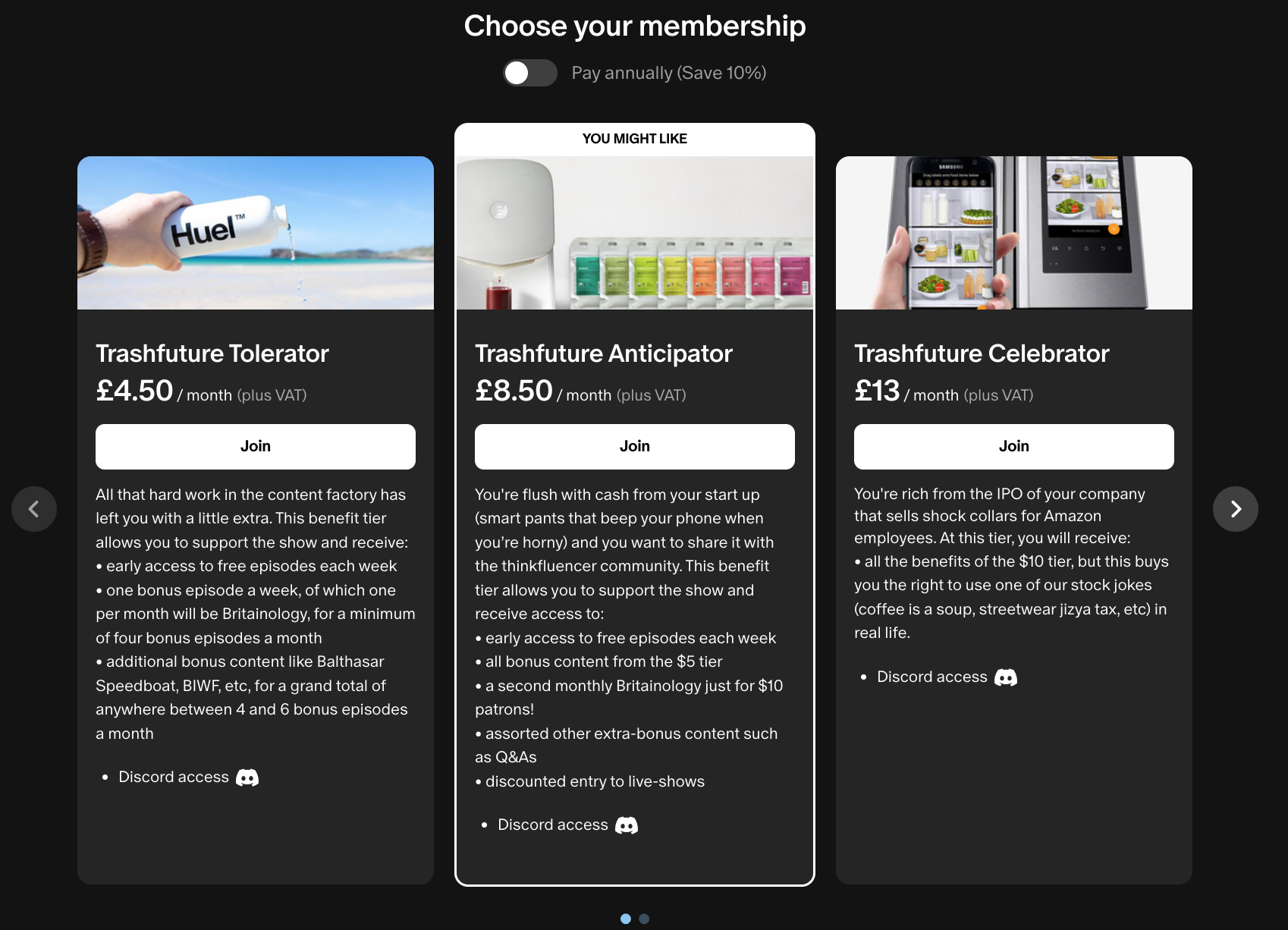The width and height of the screenshot is (1288, 930).
Task: Open the Samsung smart fridge image
Action: [x=1014, y=233]
